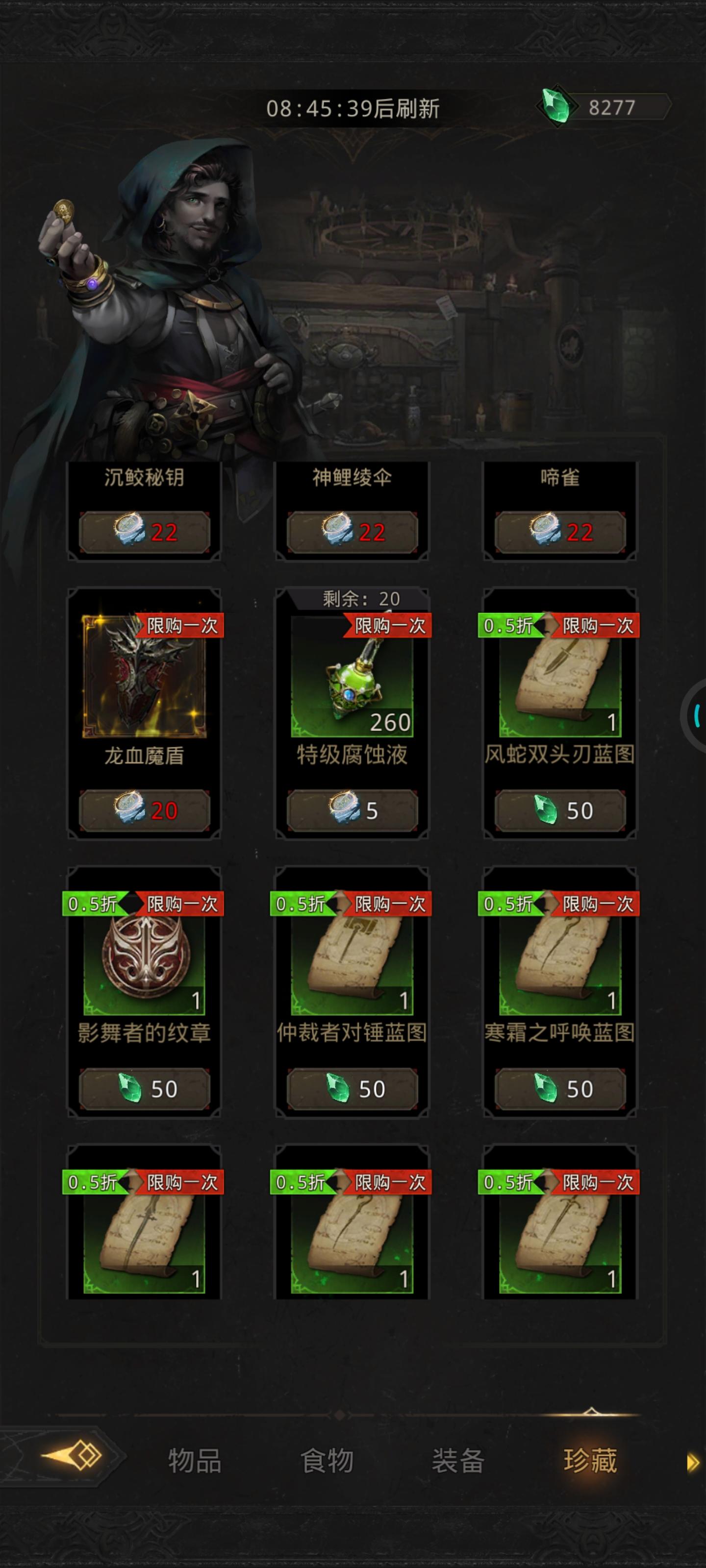Screen dimensions: 706x1568
Task: Buy 龙血魔盾 with the 20 price button
Action: coord(144,811)
